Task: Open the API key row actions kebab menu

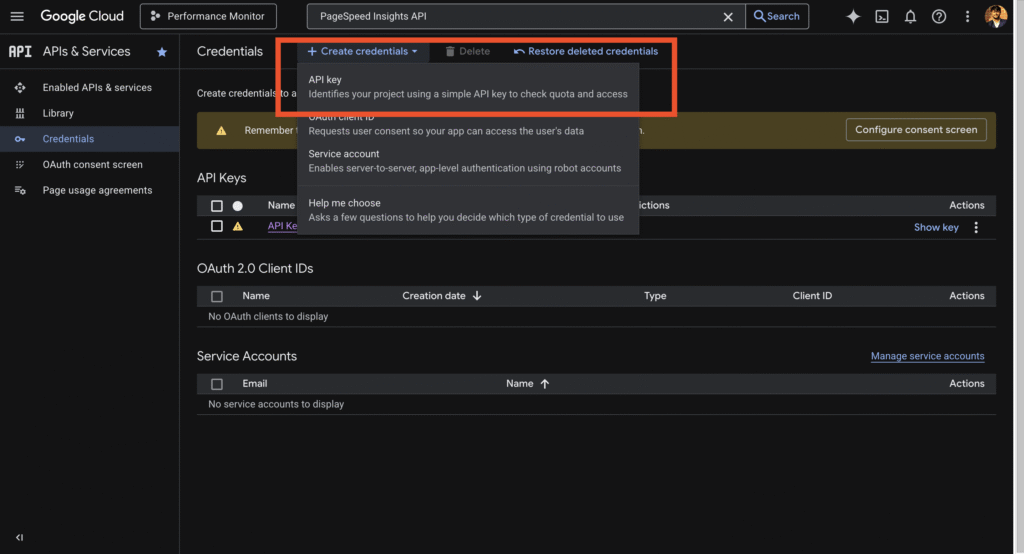Action: click(976, 228)
